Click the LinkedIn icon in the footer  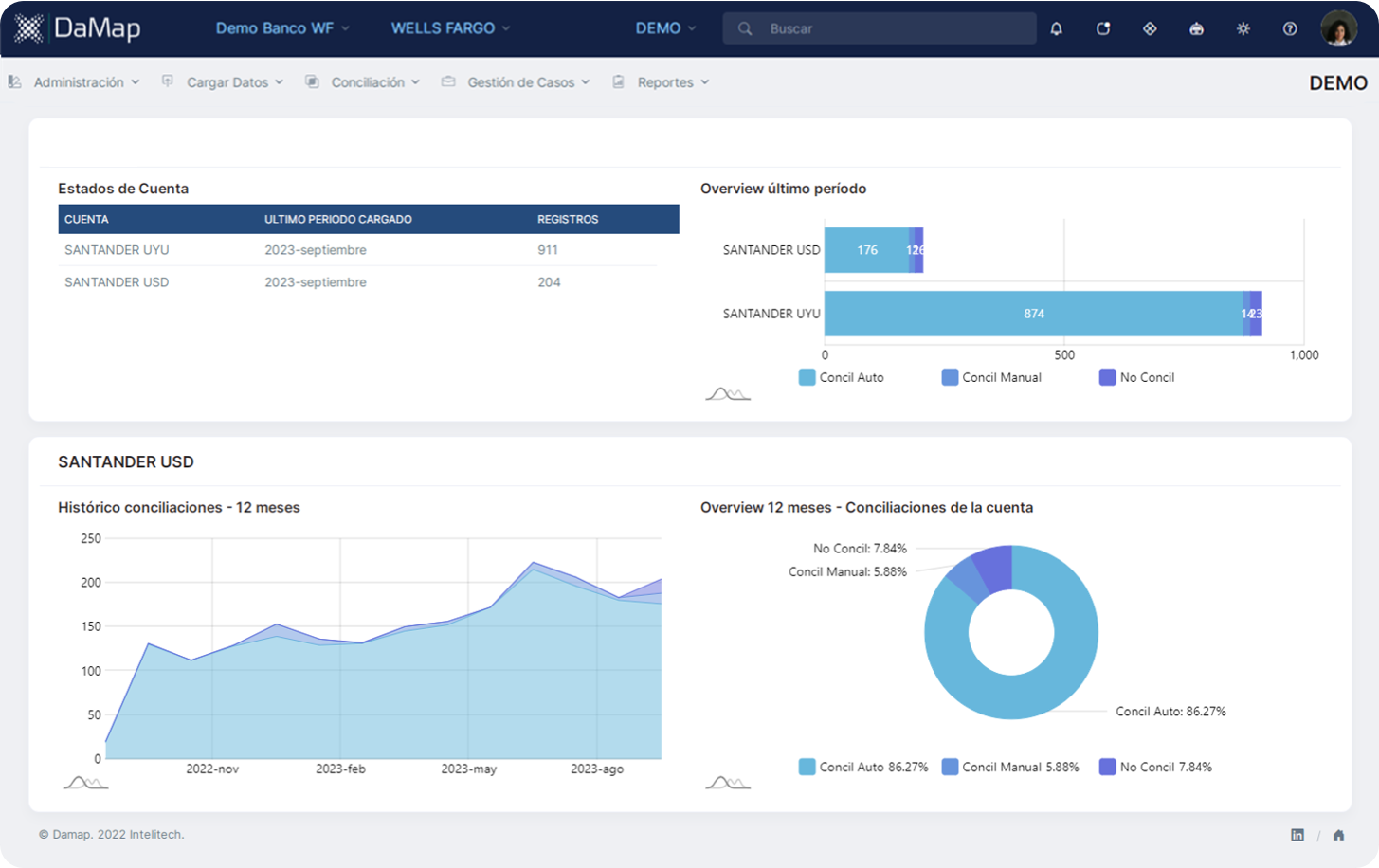point(1297,834)
